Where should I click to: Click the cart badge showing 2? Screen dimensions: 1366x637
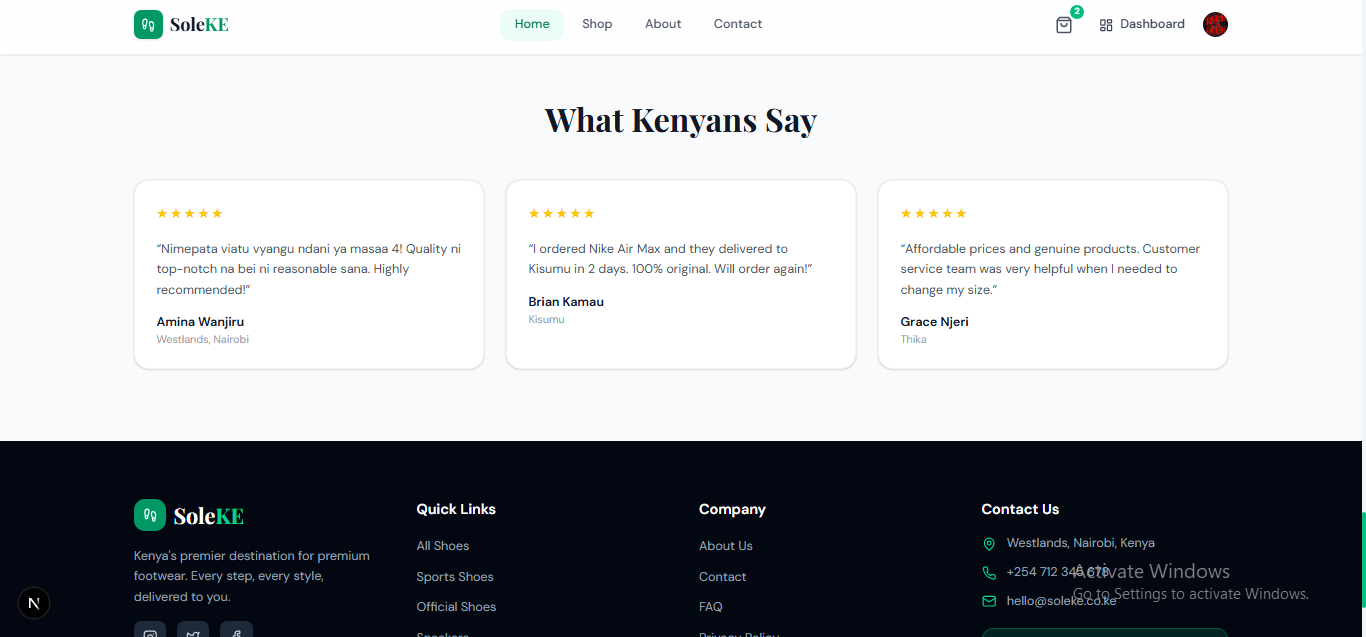click(x=1077, y=12)
